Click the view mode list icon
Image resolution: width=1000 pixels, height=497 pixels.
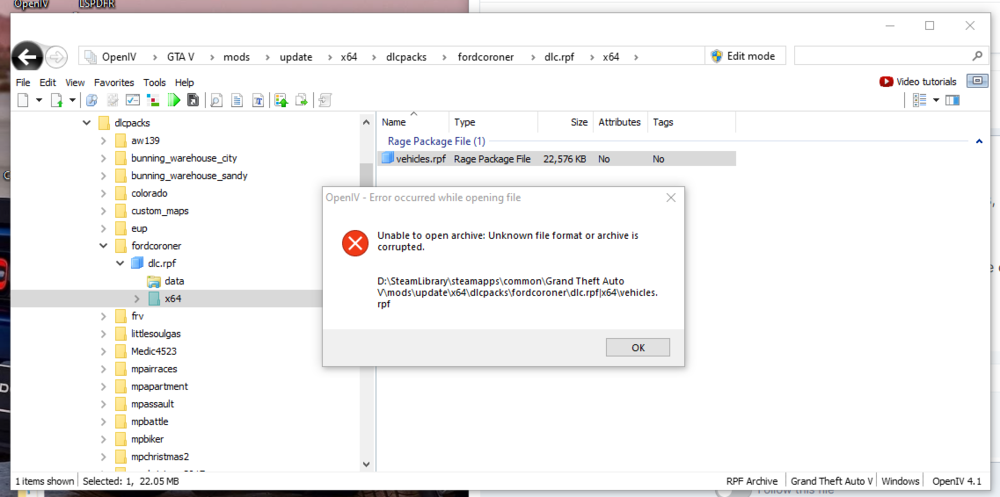click(919, 100)
